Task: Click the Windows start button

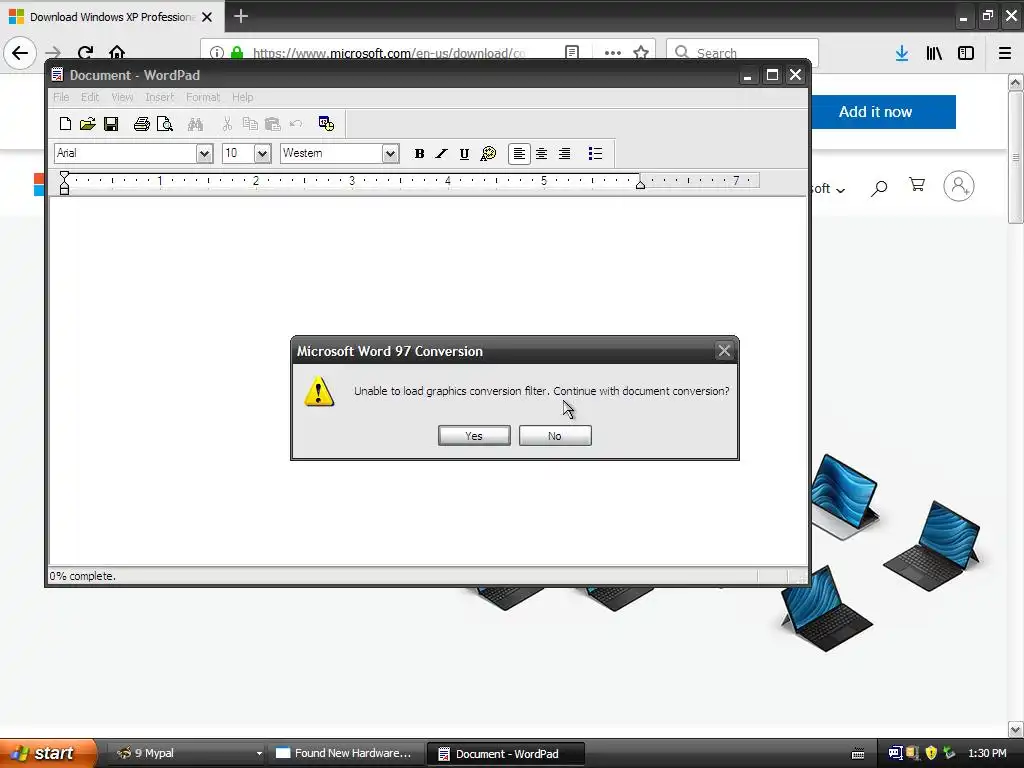Action: point(48,753)
